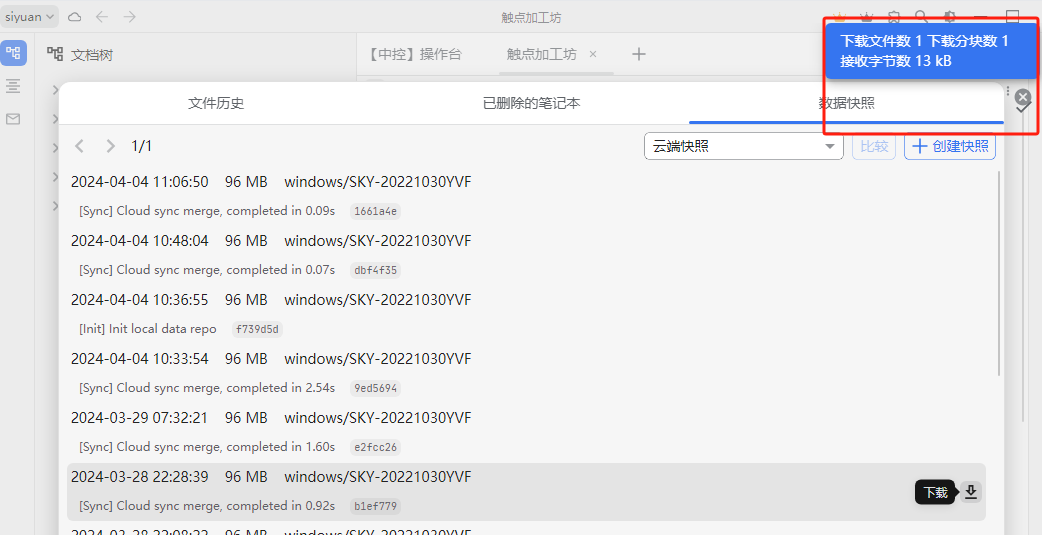The width and height of the screenshot is (1042, 535).
Task: Click the hash tag f739d5d
Action: 257,329
